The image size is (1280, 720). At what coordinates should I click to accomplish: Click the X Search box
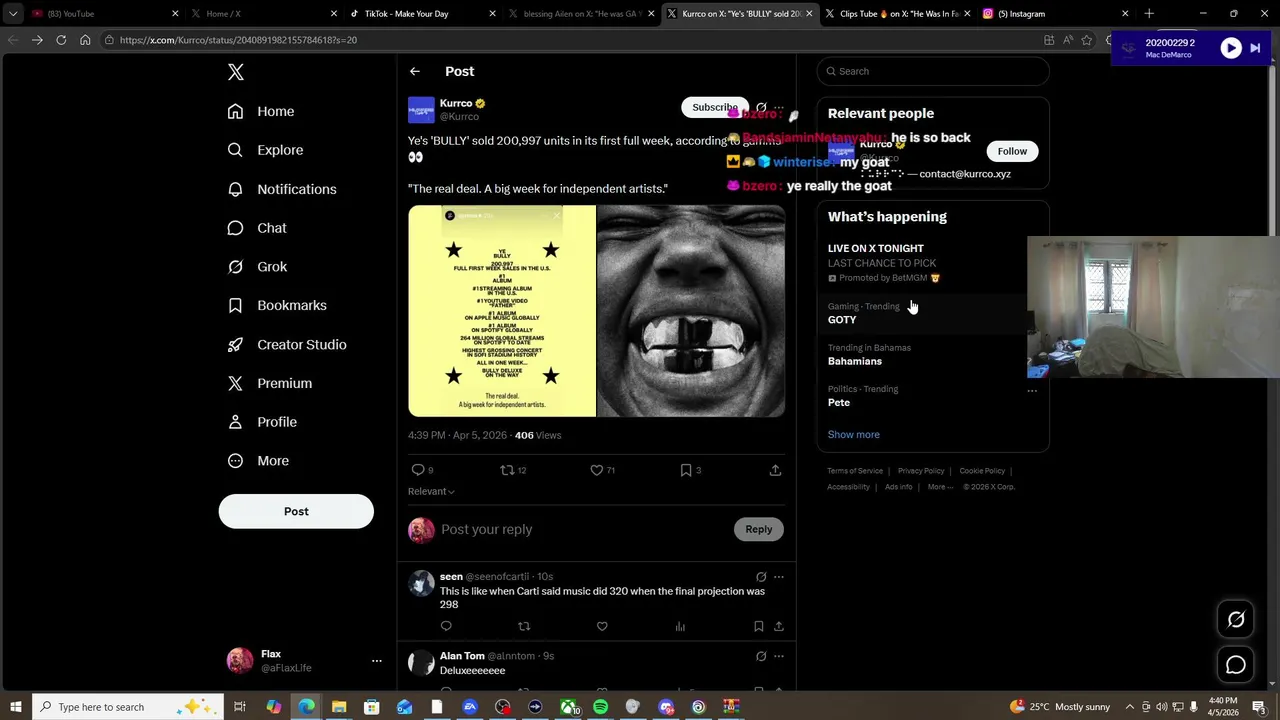(933, 71)
